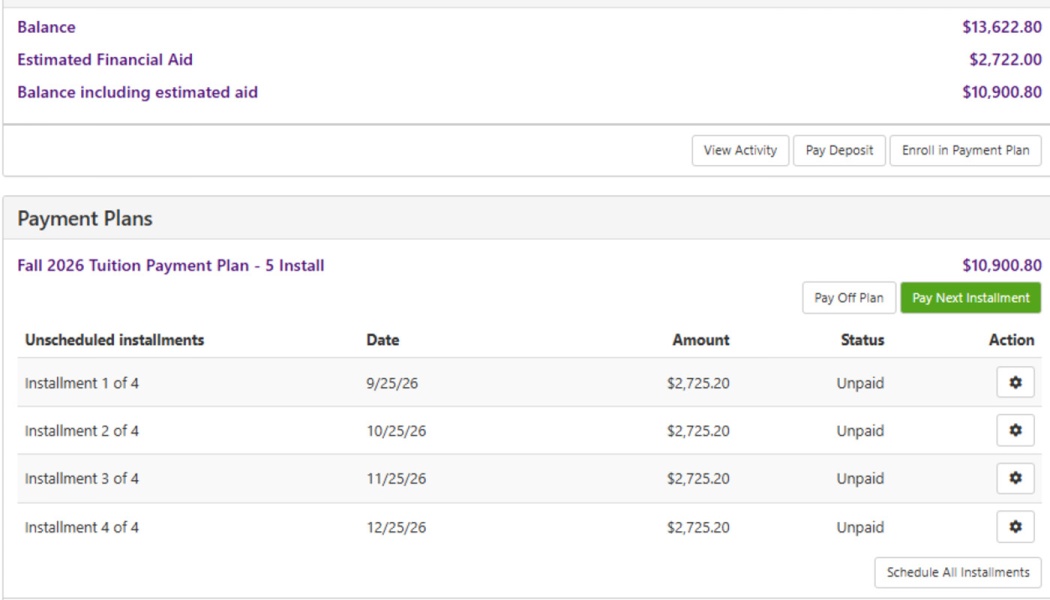Click Unpaid status of Installment 4 of 4
Image resolution: width=1050 pixels, height=600 pixels.
tap(860, 528)
